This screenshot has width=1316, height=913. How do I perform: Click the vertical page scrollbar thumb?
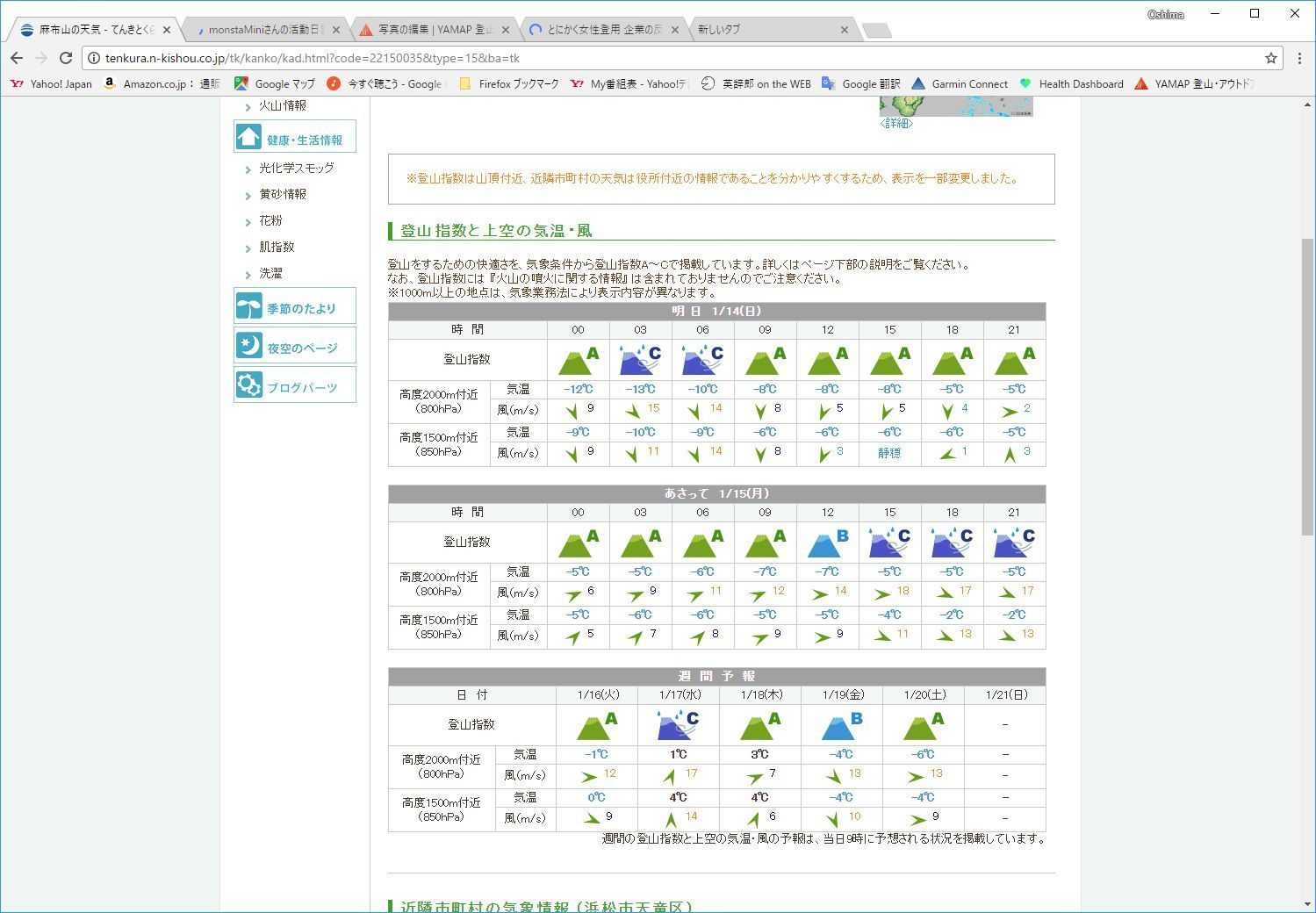tap(1307, 386)
